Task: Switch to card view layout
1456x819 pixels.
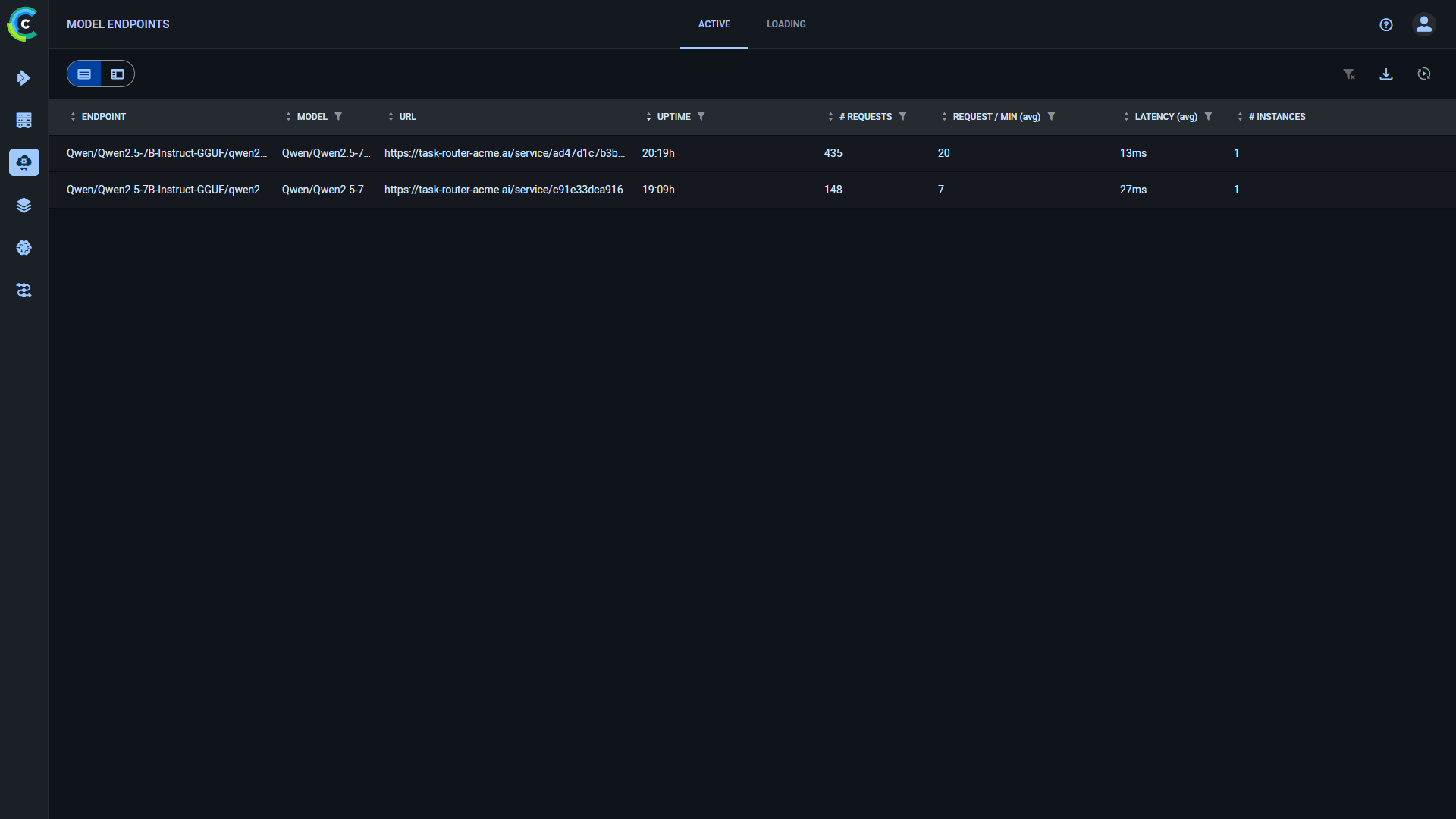Action: click(x=118, y=74)
